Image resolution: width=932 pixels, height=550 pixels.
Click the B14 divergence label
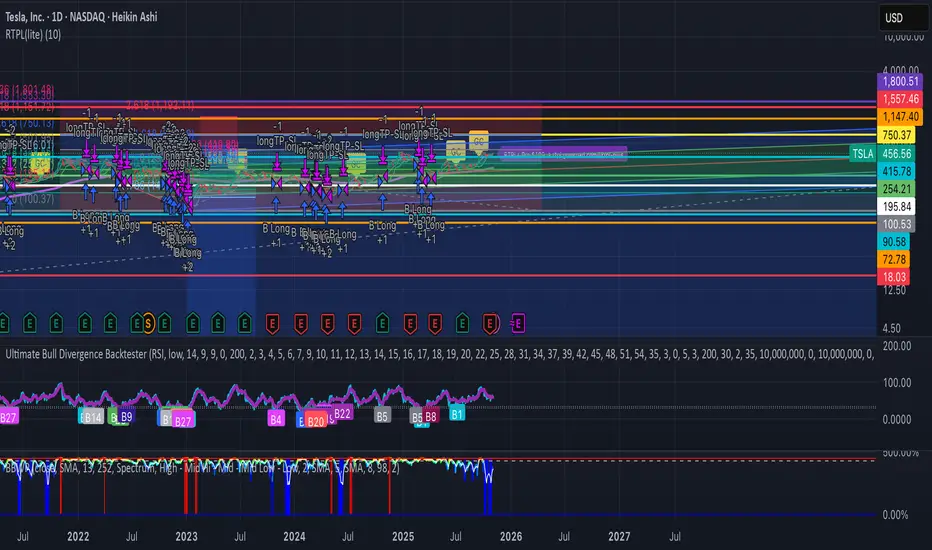click(x=92, y=417)
